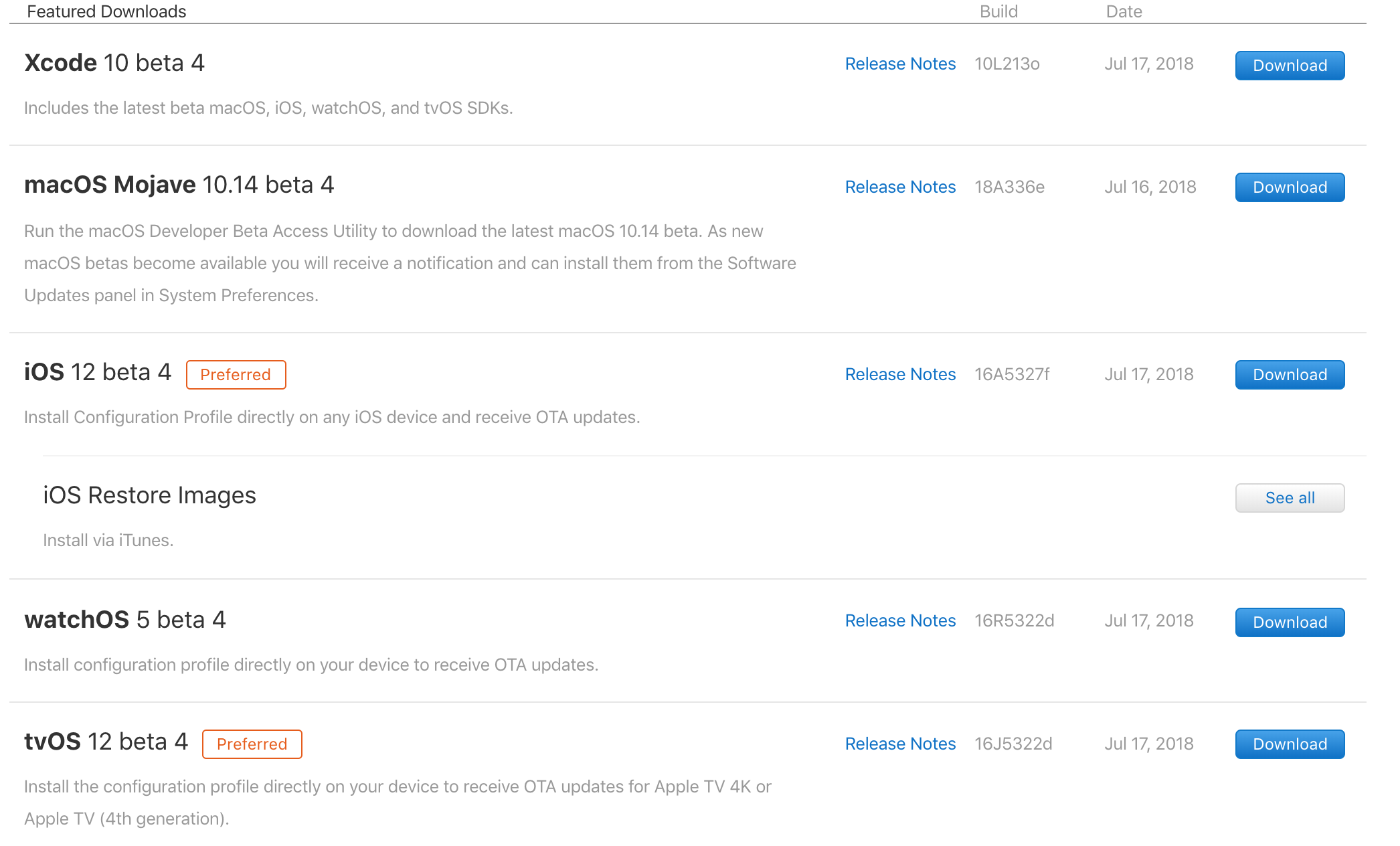Select the Xcode 10 beta 4 title
Image resolution: width=1400 pixels, height=846 pixels.
coord(114,63)
